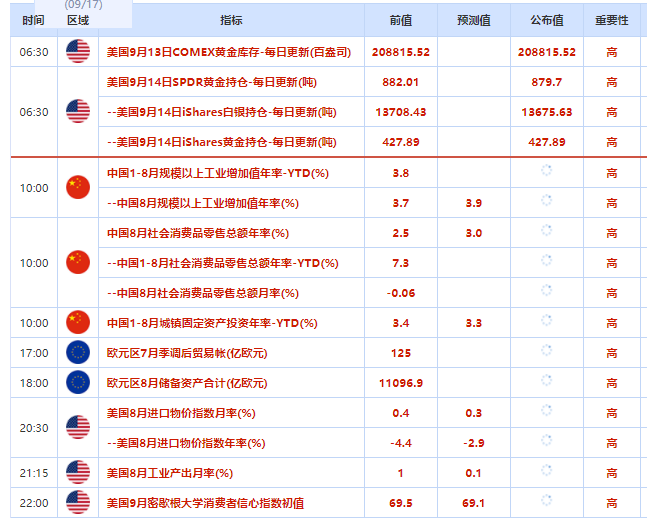Click the US flag beside the SPDR gold holdings group

(x=78, y=111)
